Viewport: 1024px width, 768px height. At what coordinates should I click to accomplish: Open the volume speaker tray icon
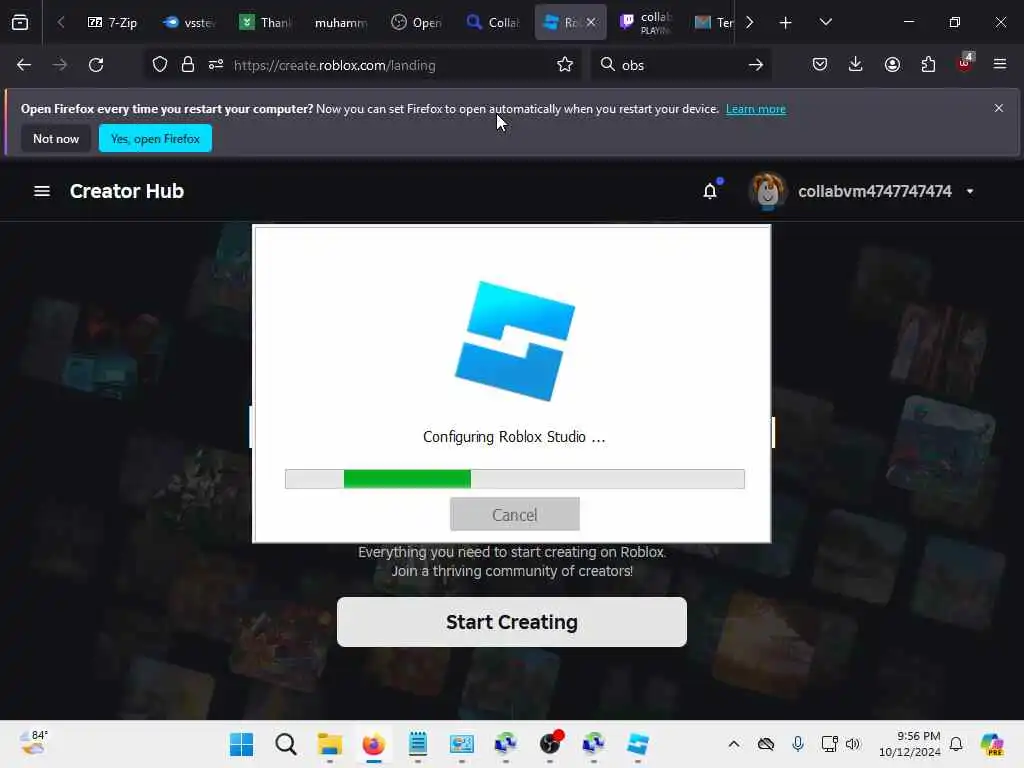pos(853,744)
